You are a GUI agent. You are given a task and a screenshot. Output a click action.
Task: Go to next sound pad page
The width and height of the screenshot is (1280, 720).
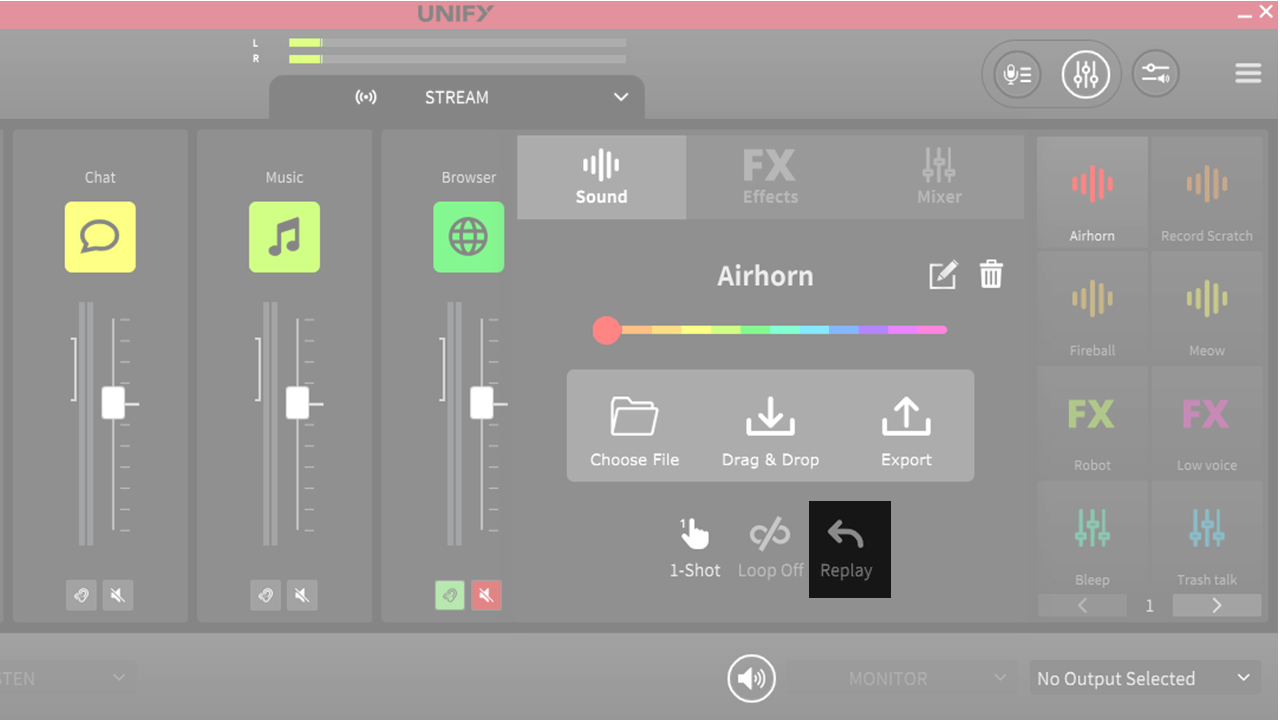point(1217,605)
